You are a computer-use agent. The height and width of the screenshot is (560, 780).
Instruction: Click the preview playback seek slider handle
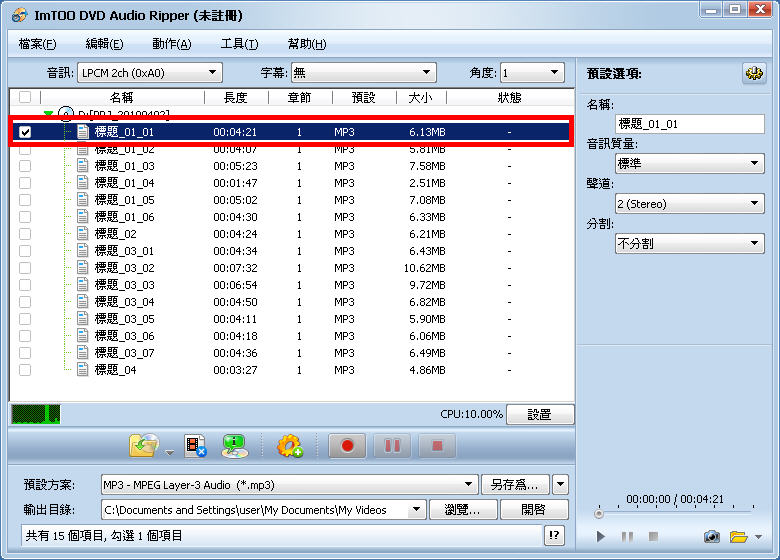point(598,514)
